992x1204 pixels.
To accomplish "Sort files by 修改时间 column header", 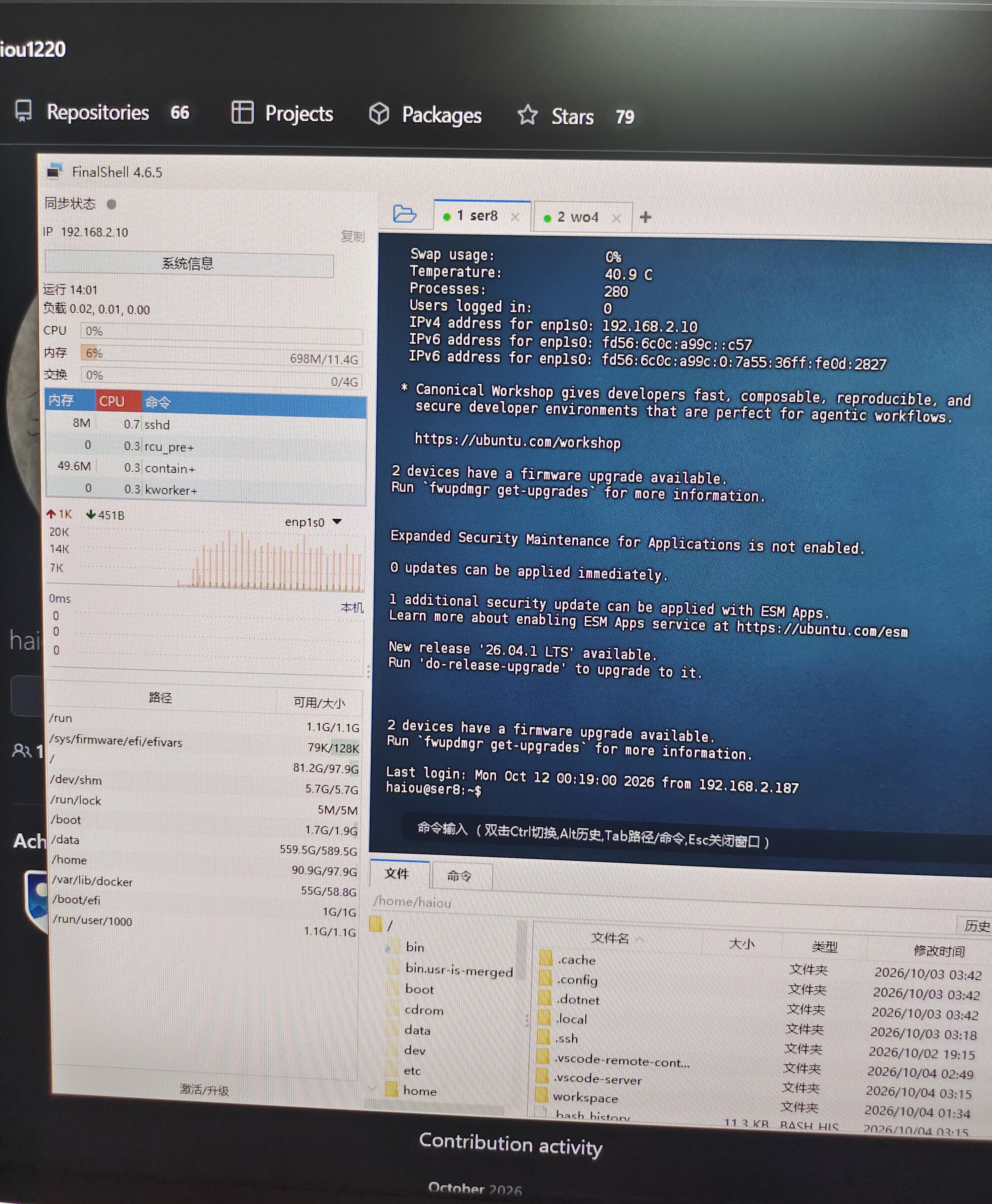I will pyautogui.click(x=939, y=951).
